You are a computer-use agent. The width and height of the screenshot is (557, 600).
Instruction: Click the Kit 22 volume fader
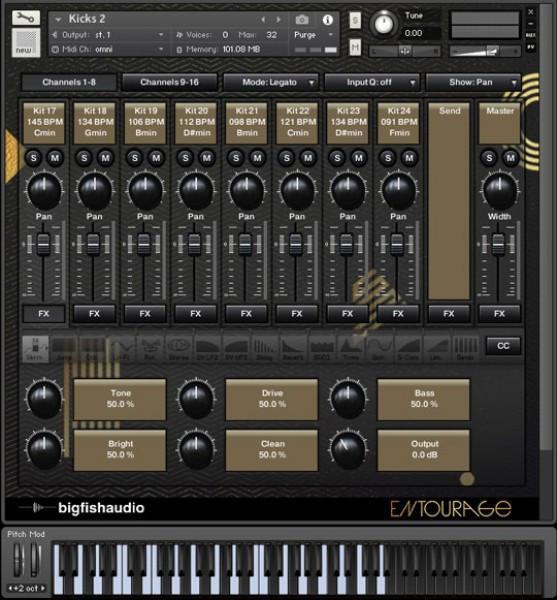(x=296, y=244)
